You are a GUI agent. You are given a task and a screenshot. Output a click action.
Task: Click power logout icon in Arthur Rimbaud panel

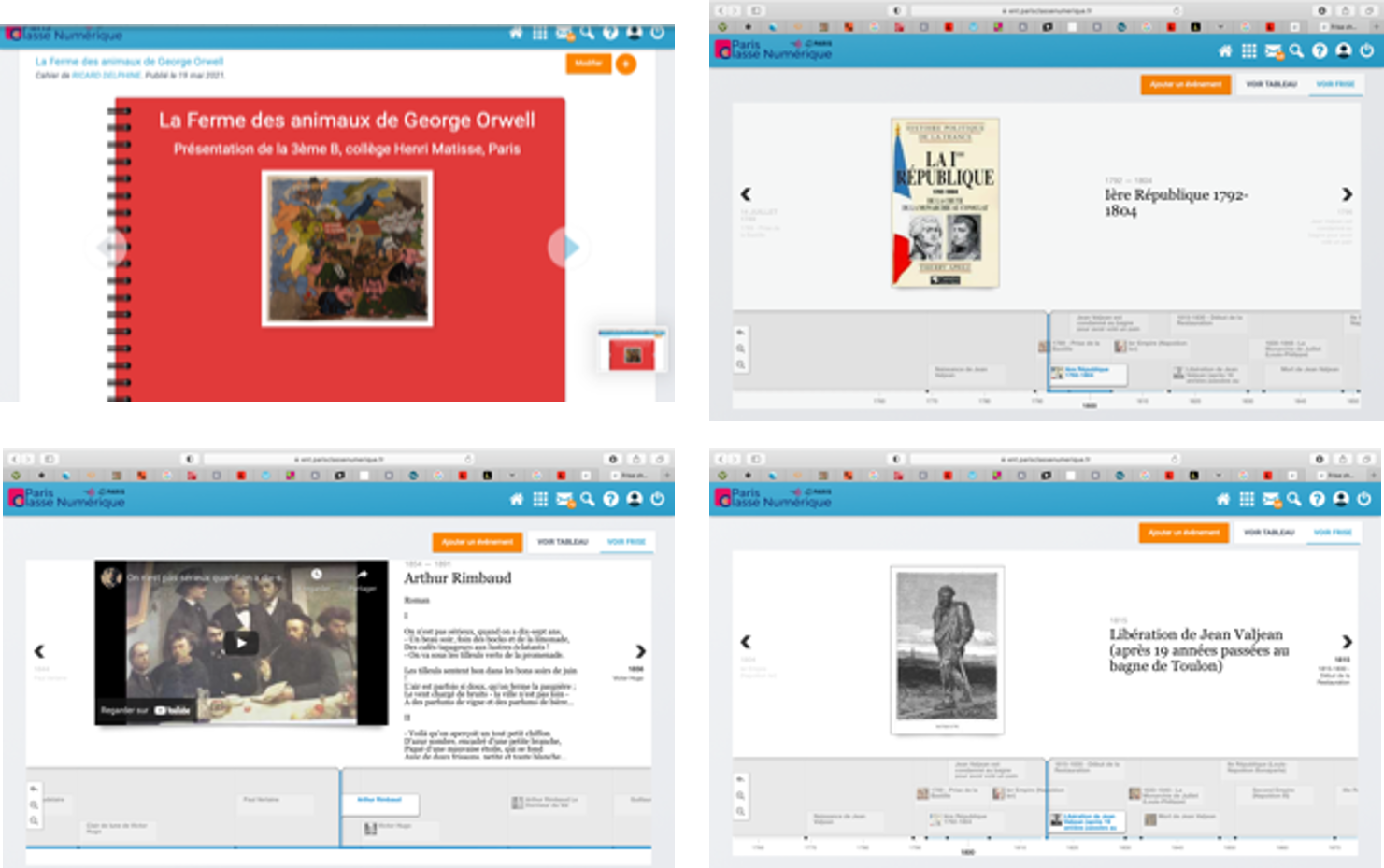tap(658, 499)
